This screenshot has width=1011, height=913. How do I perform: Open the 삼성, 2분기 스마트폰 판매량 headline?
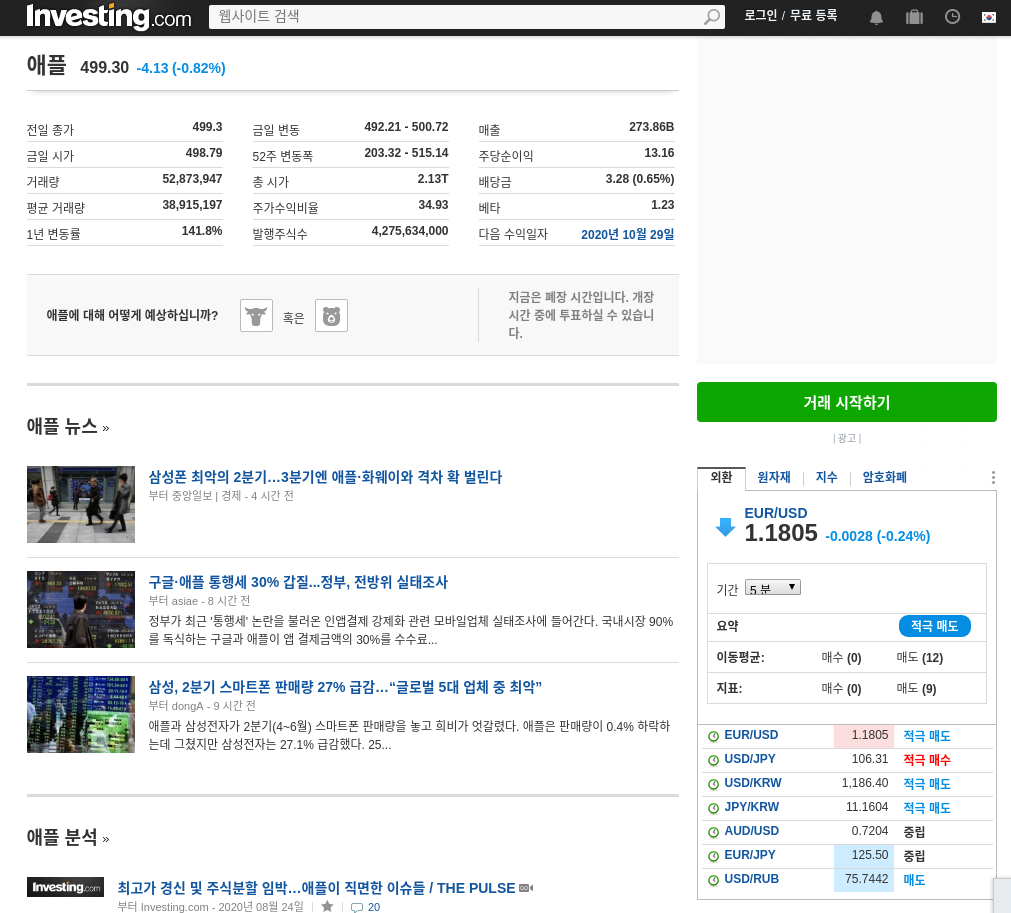tap(345, 687)
